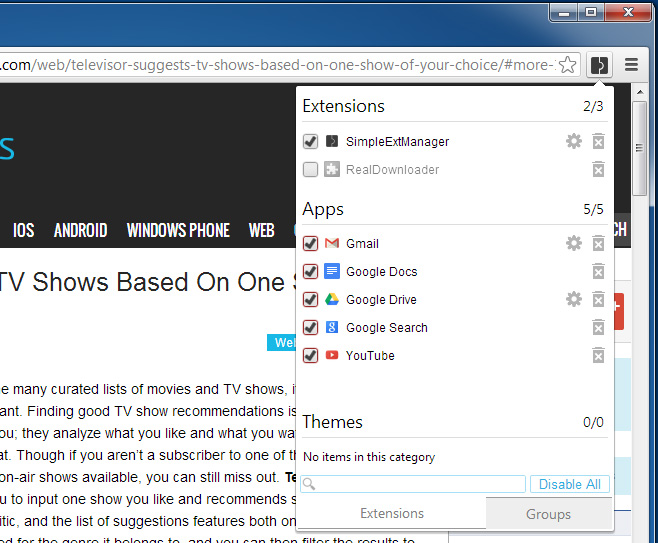Click the Google Docs name label

coord(381,272)
